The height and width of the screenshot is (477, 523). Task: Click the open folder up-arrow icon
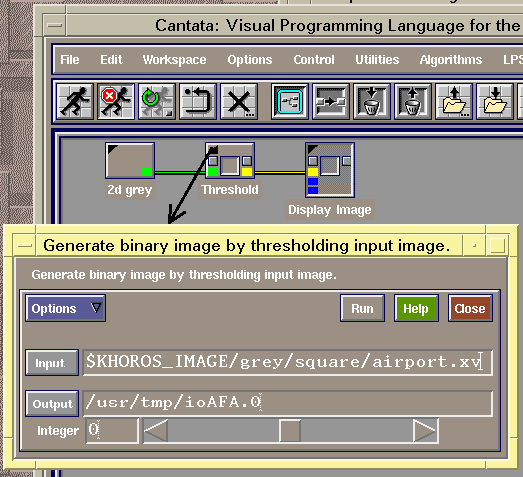[454, 101]
